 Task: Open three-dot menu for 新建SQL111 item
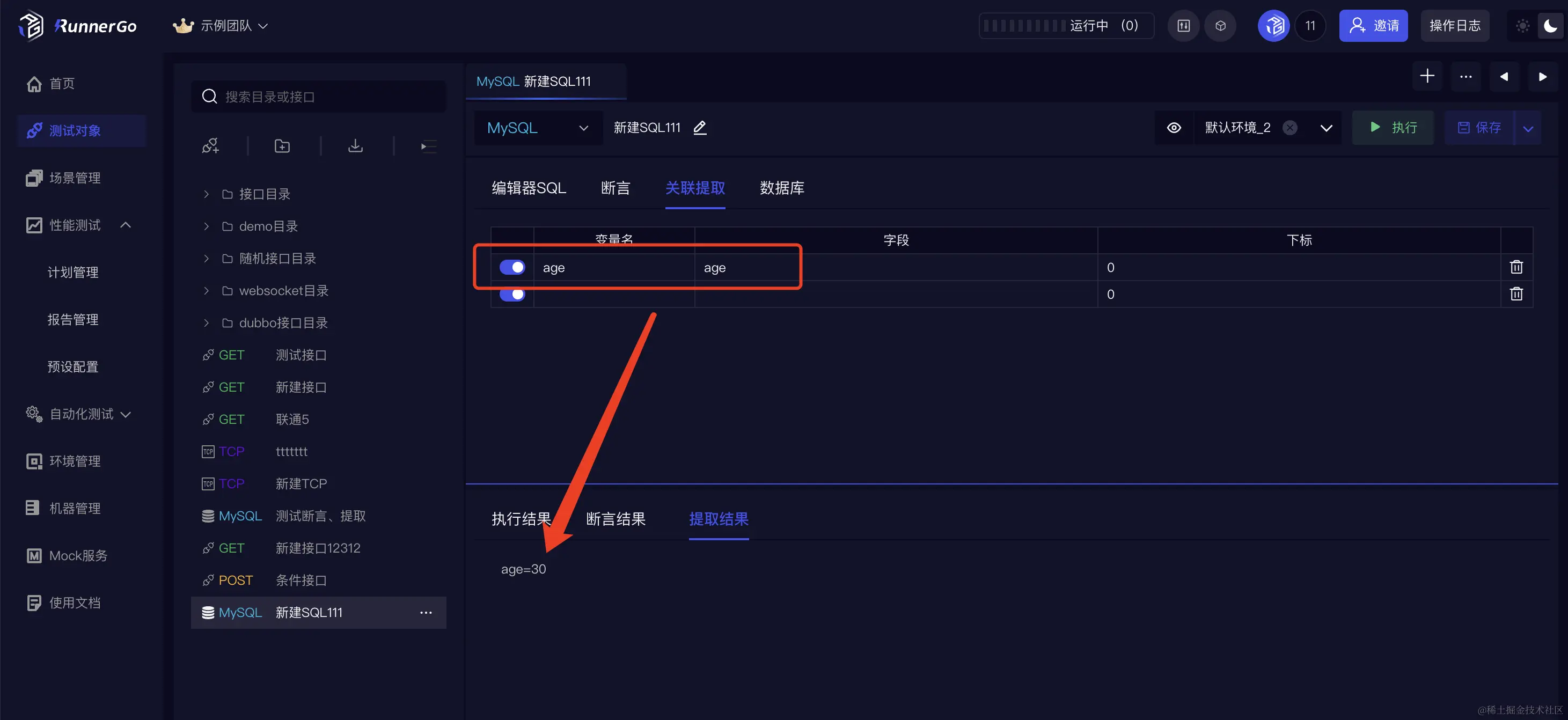pyautogui.click(x=426, y=613)
